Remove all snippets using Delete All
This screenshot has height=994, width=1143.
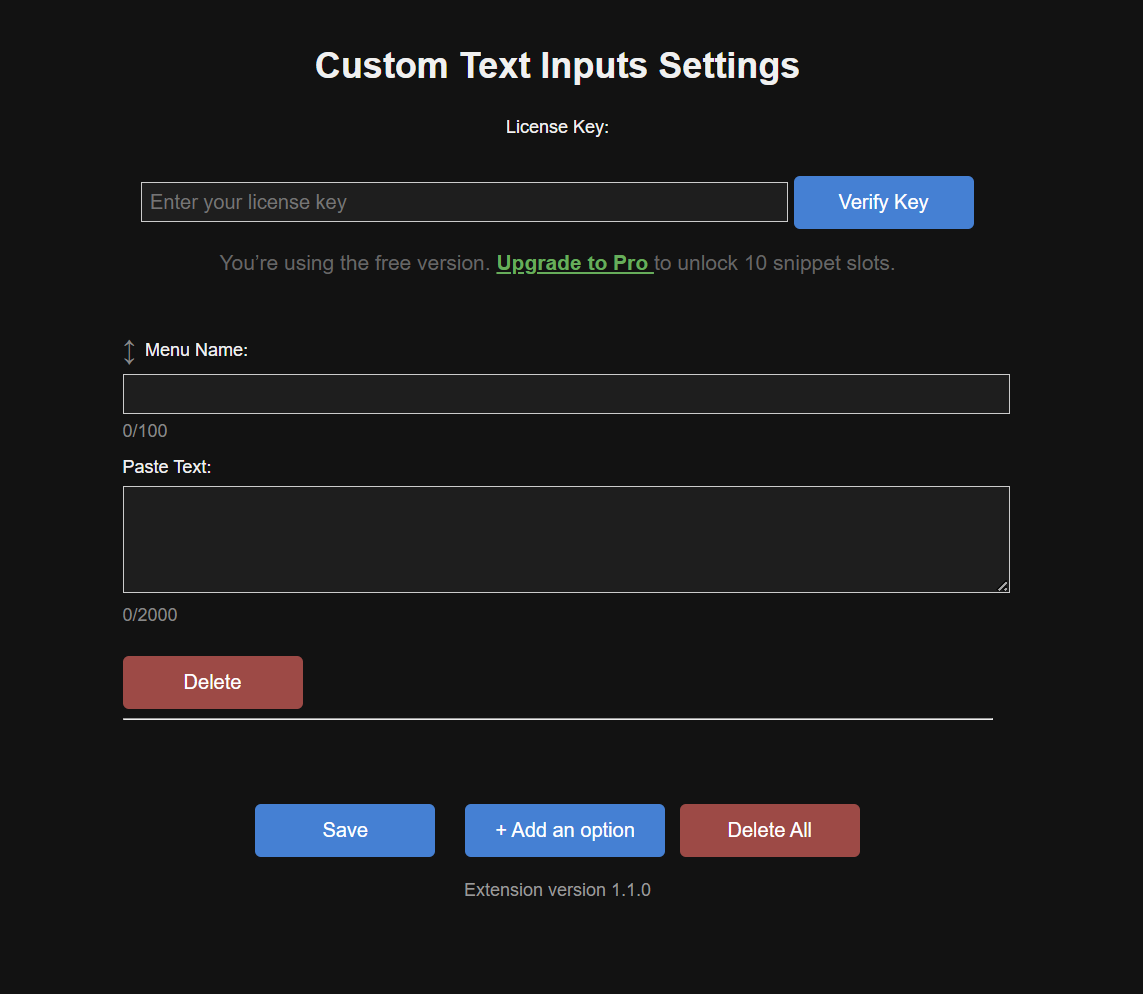(770, 830)
